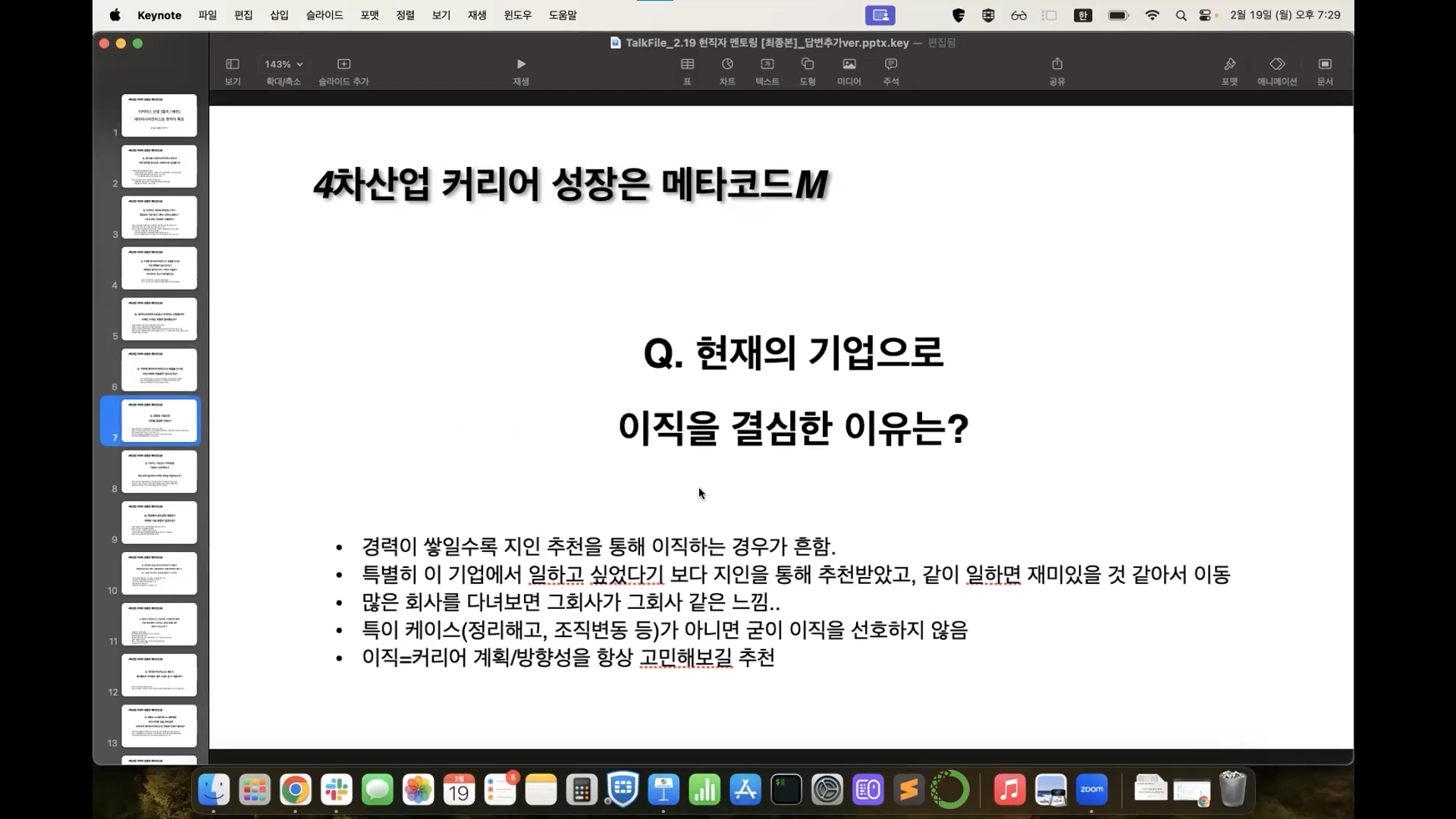Viewport: 1456px width, 819px height.
Task: Open the Shape (도형) picker
Action: (x=808, y=64)
